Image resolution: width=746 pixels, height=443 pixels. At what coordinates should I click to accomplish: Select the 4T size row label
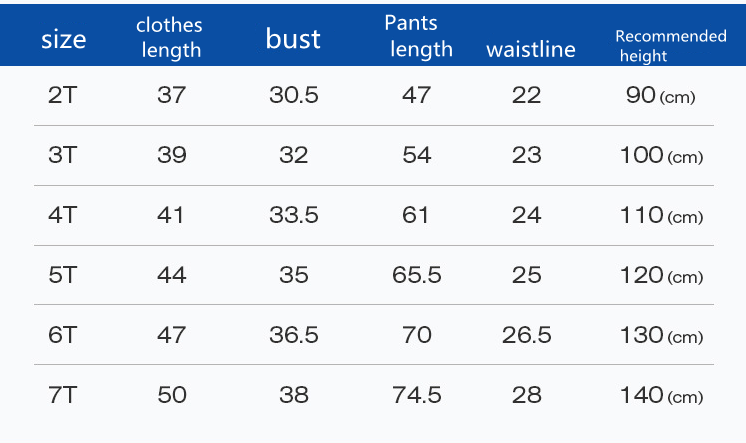coord(63,215)
